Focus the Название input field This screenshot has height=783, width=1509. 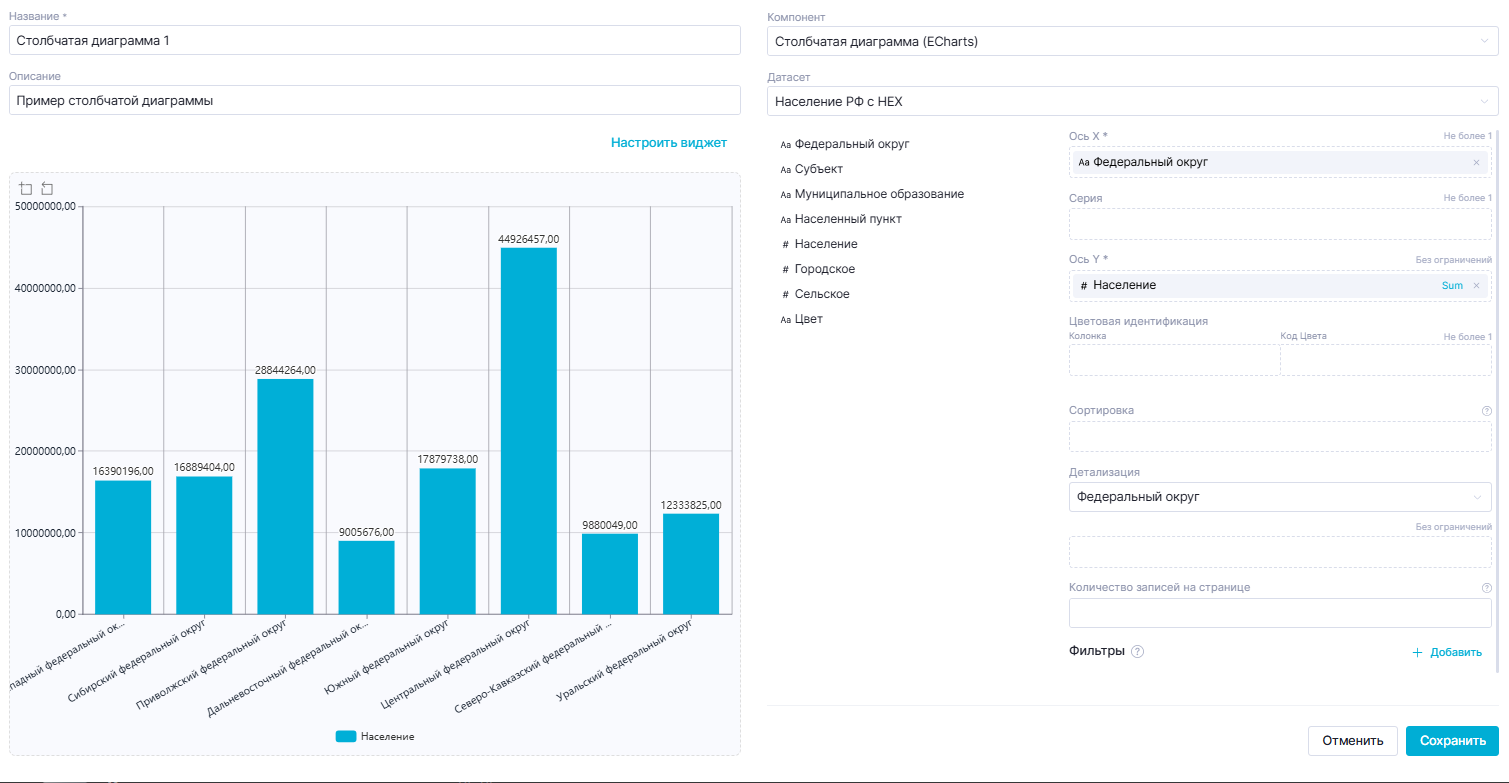pyautogui.click(x=375, y=40)
